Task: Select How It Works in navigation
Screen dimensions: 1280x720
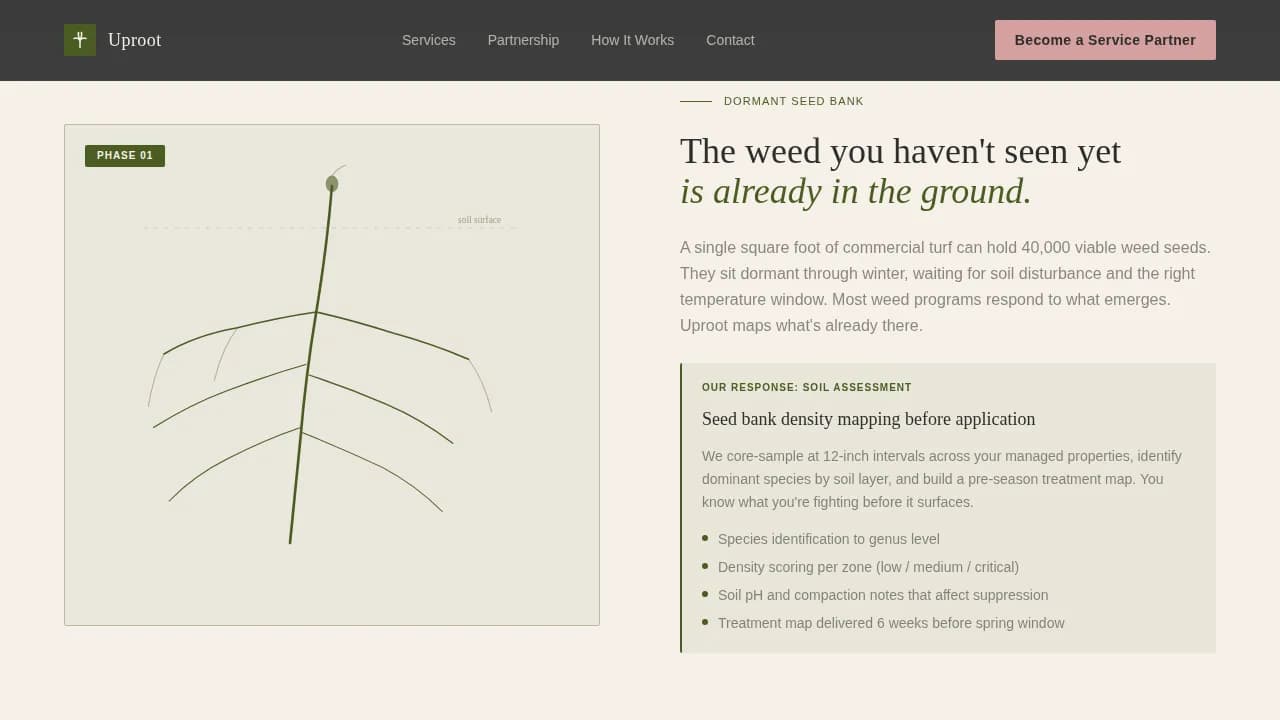Action: click(x=632, y=40)
